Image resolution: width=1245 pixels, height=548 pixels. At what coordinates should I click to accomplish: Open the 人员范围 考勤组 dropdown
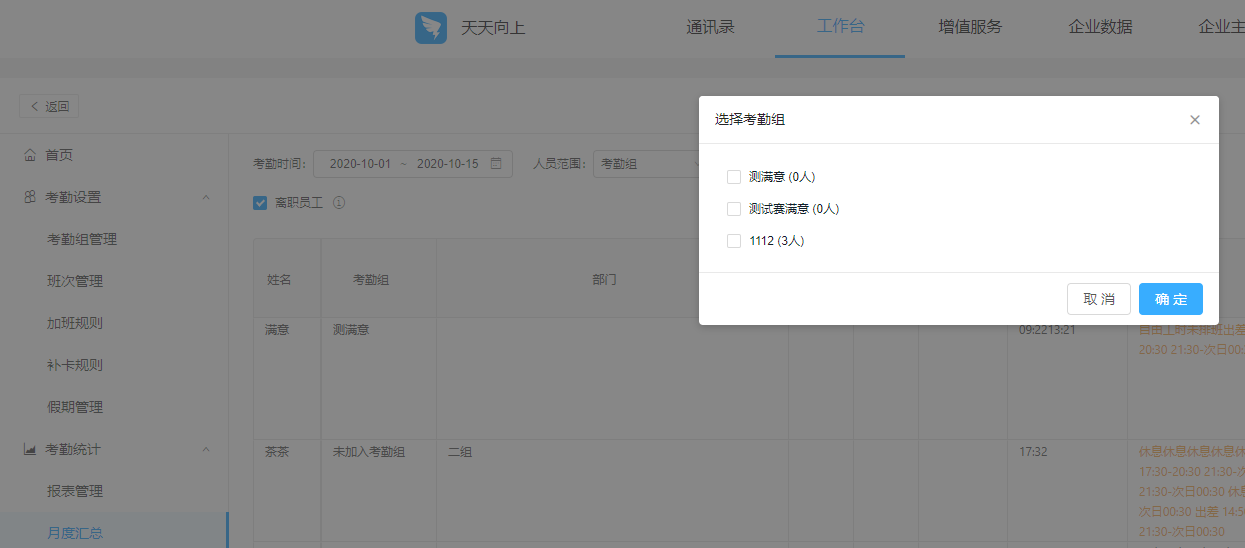(648, 163)
